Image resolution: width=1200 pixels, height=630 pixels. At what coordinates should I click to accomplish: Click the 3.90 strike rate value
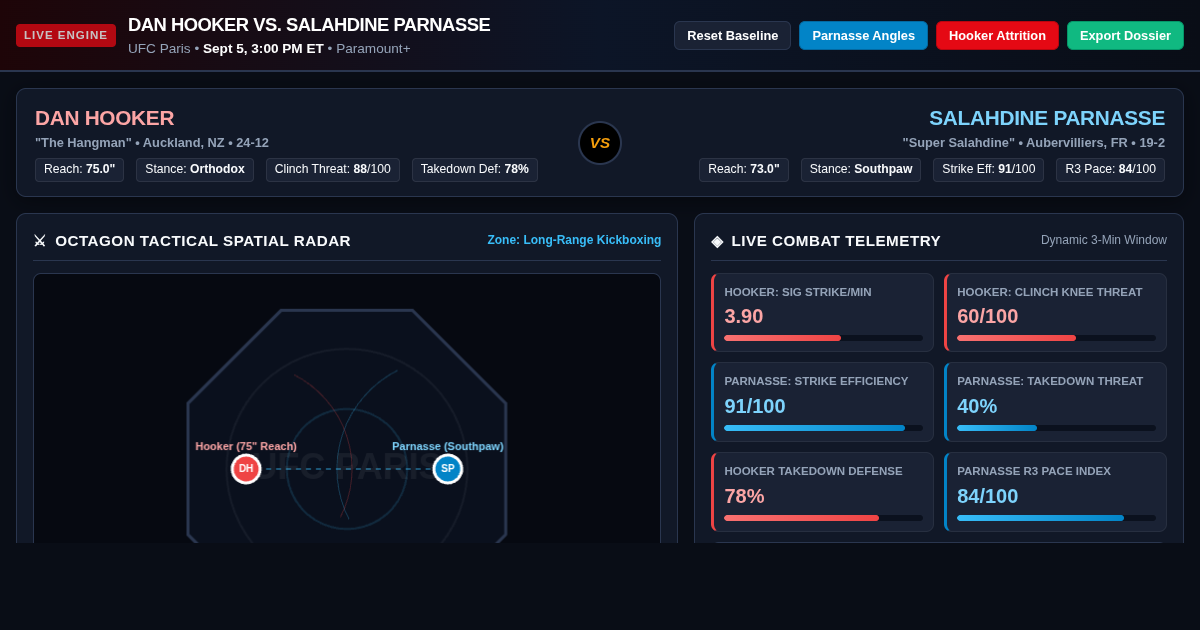coord(744,316)
